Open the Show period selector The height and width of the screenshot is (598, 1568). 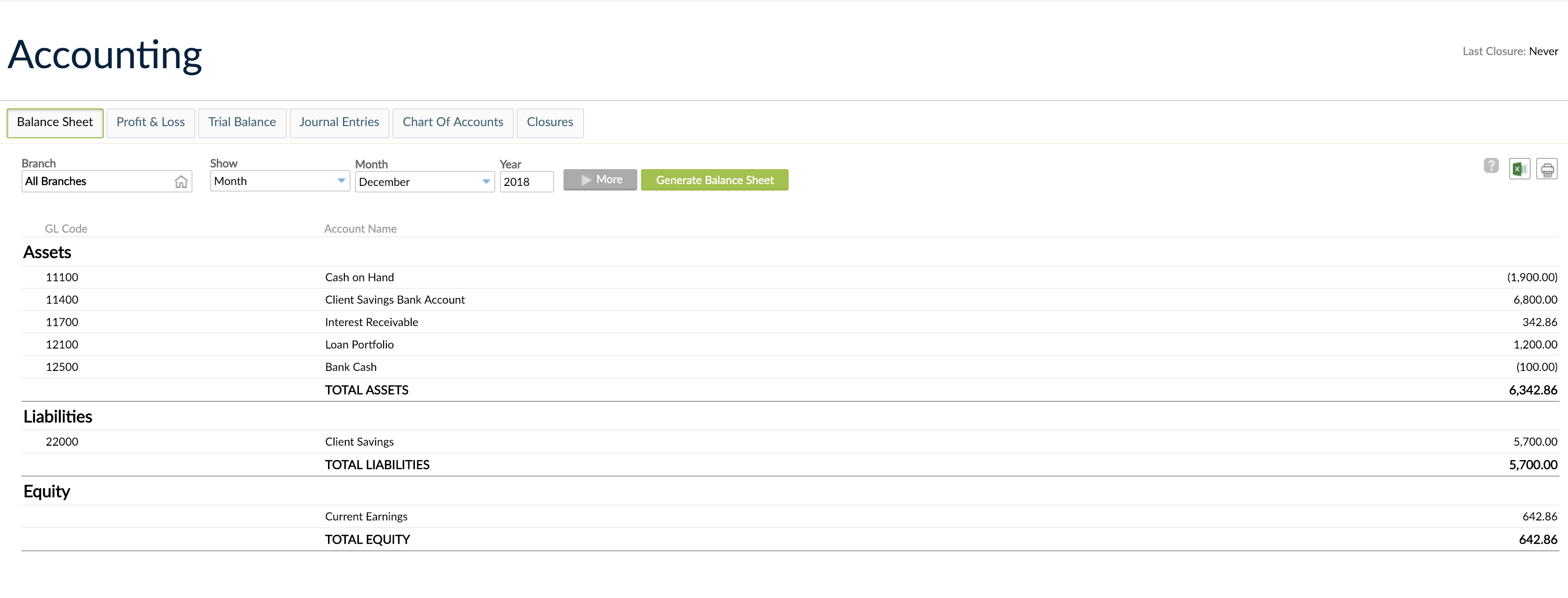[279, 181]
